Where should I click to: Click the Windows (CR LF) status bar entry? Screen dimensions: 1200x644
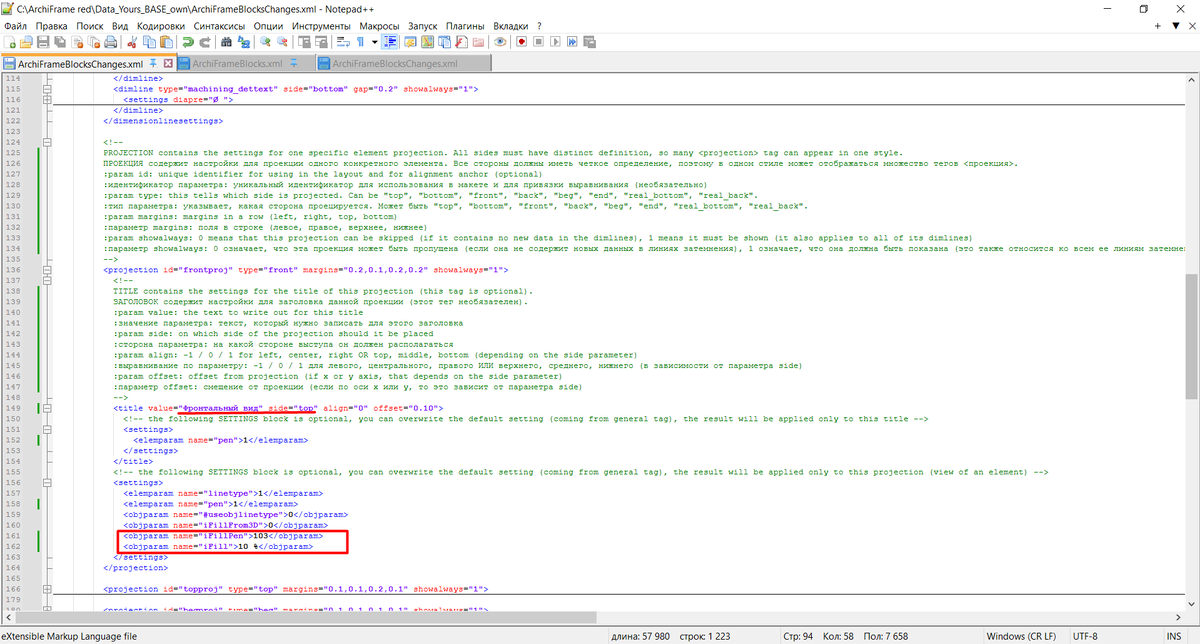point(1020,636)
